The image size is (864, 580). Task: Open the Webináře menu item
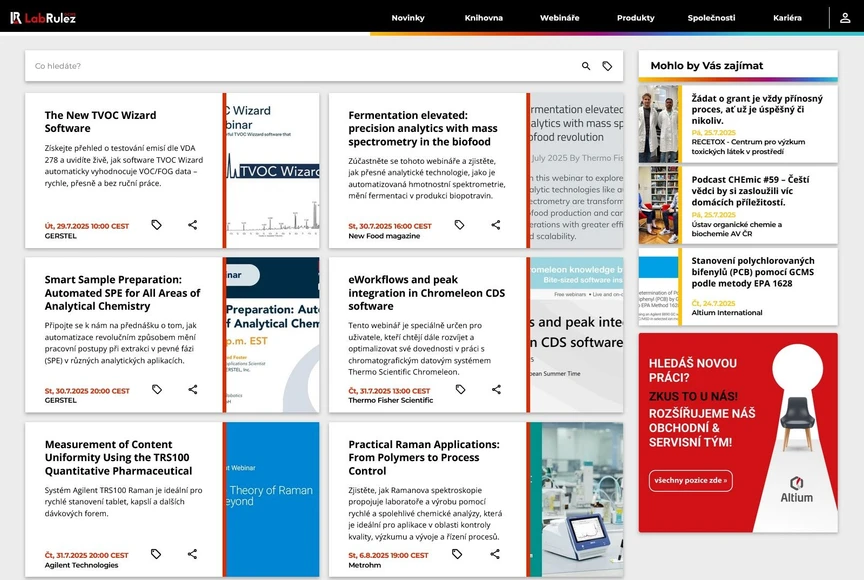(x=559, y=17)
